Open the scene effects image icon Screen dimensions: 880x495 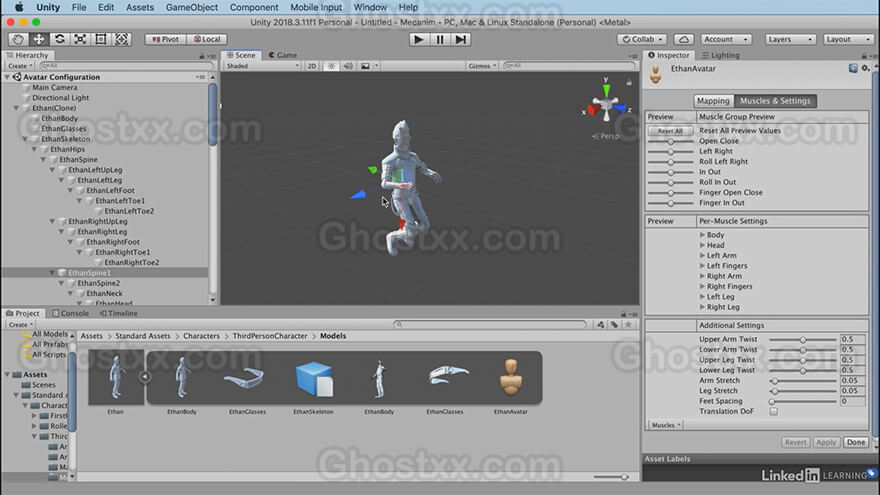[x=365, y=66]
